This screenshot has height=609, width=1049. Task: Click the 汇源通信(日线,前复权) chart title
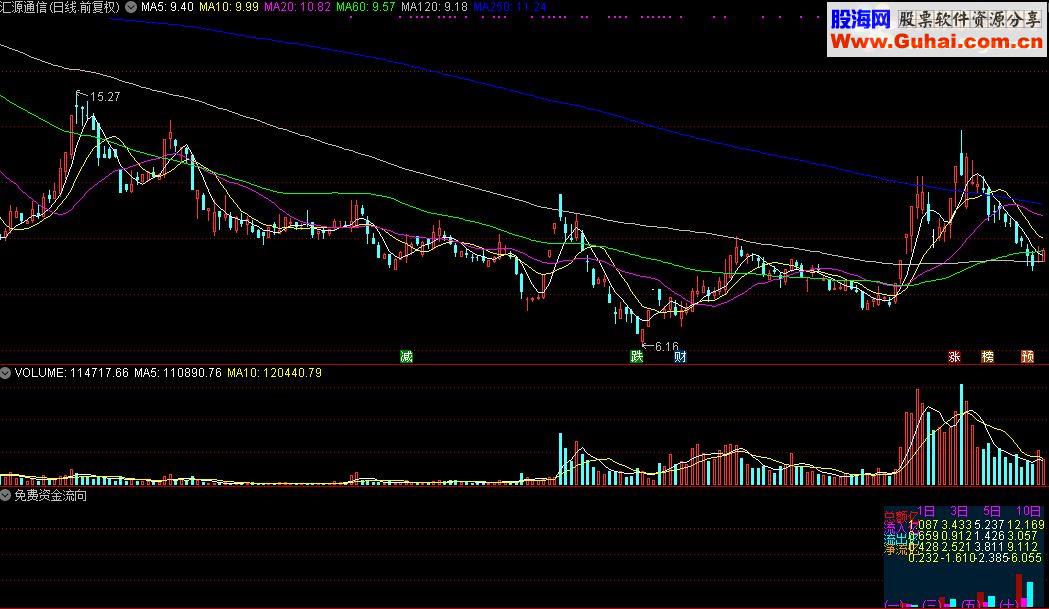60,7
